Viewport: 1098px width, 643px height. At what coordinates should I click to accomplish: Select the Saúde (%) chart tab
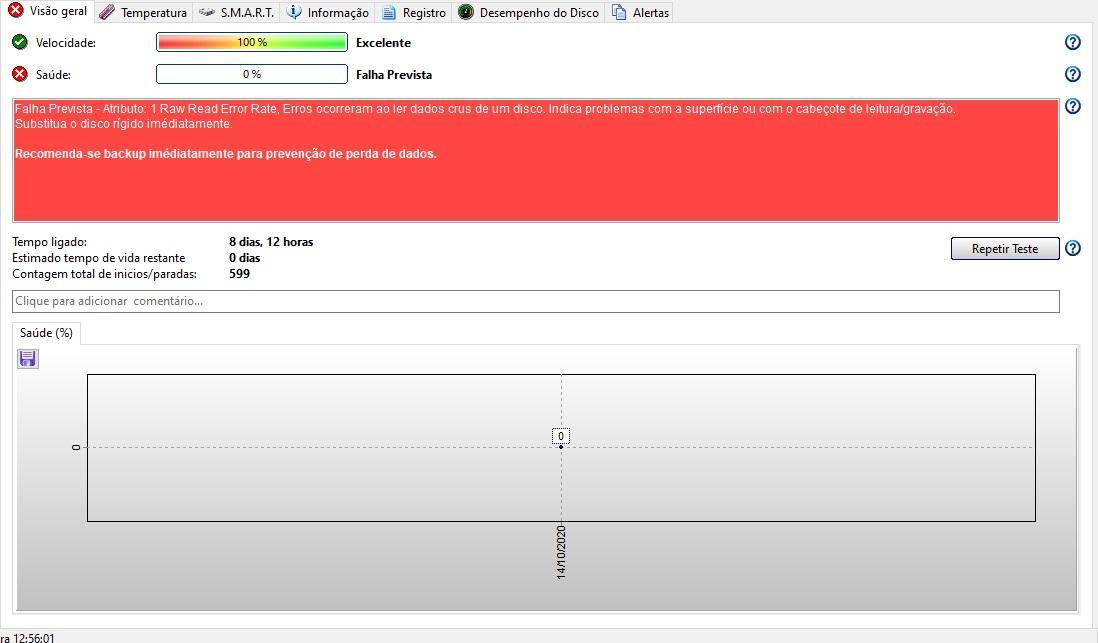pos(46,333)
